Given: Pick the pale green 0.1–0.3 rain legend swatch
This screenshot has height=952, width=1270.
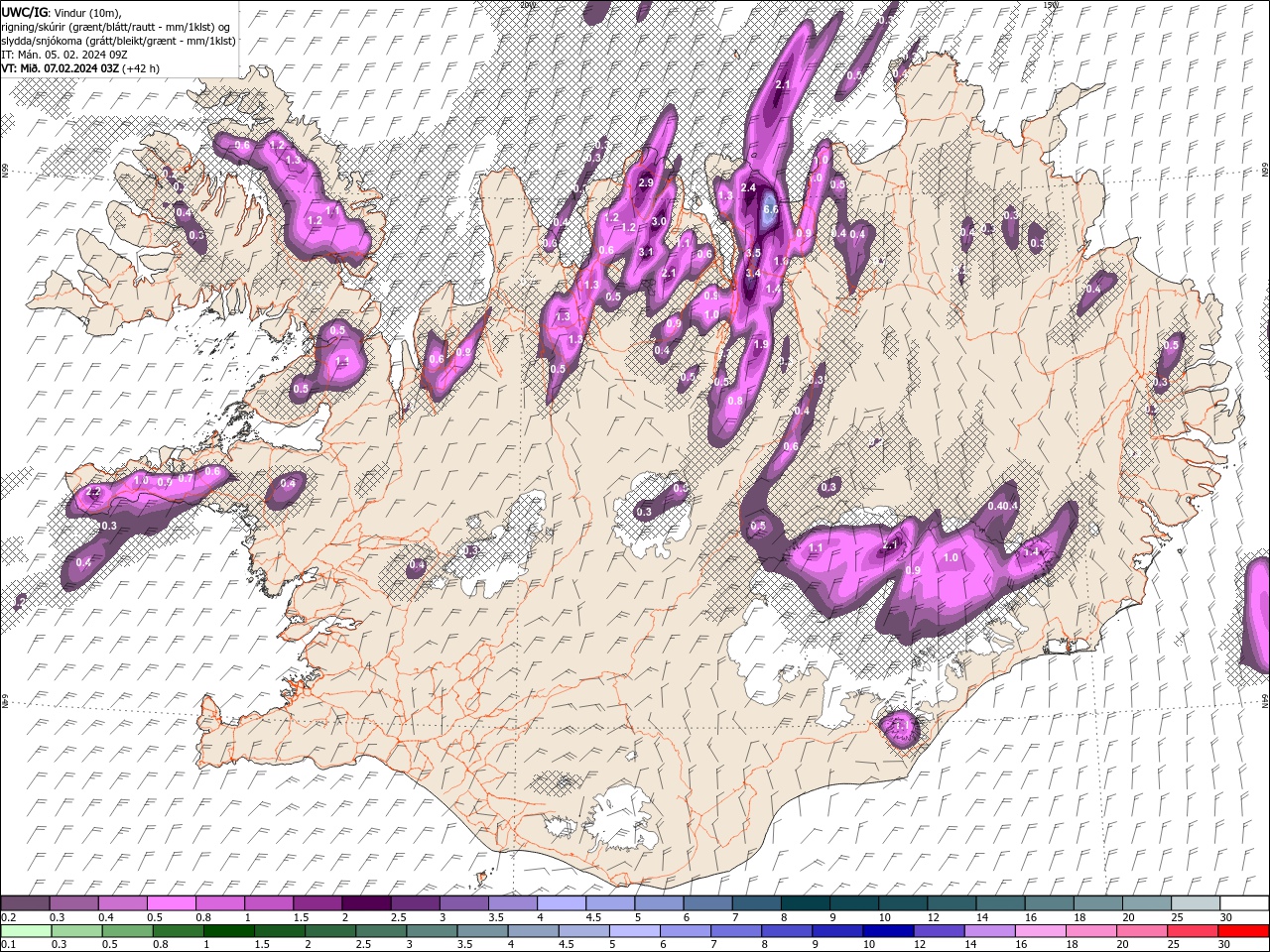Looking at the screenshot, I should pos(25,931).
